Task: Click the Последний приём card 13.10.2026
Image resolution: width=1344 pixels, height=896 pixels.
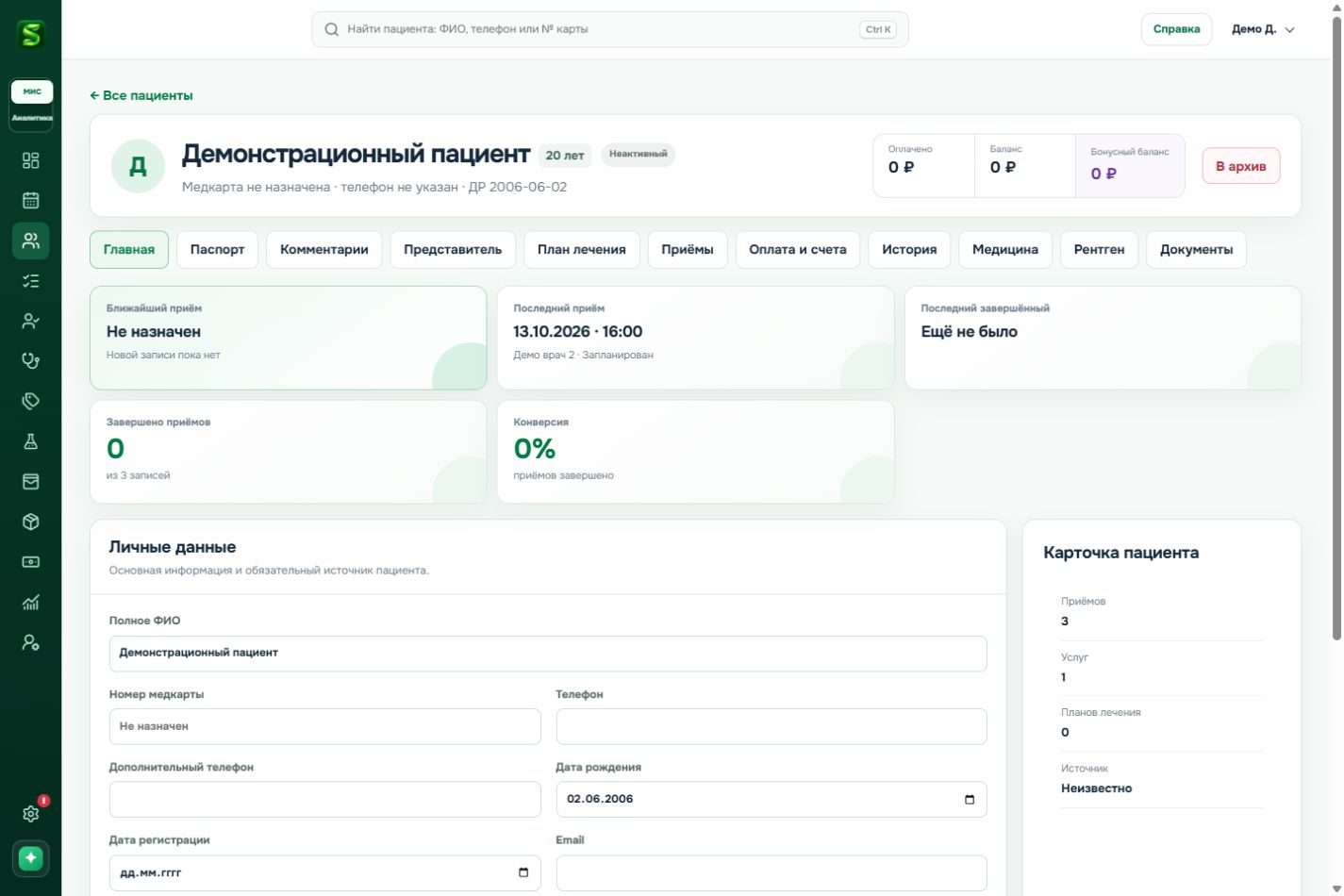Action: 695,338
